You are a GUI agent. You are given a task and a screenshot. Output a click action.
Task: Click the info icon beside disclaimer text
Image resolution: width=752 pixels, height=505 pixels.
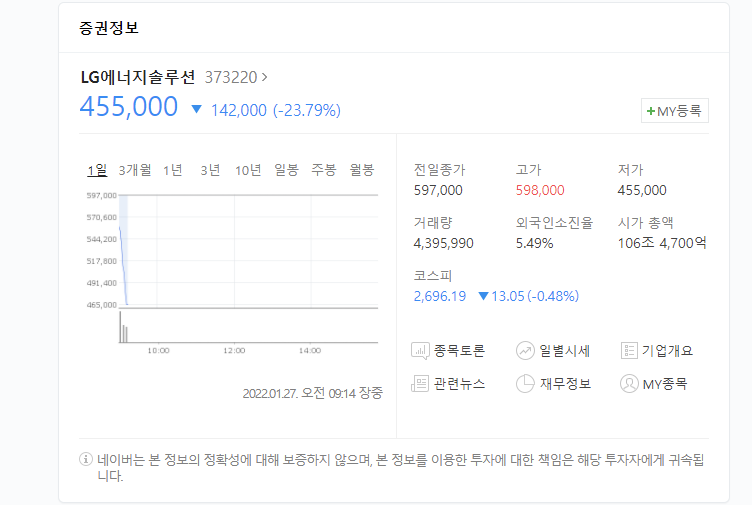[86, 460]
